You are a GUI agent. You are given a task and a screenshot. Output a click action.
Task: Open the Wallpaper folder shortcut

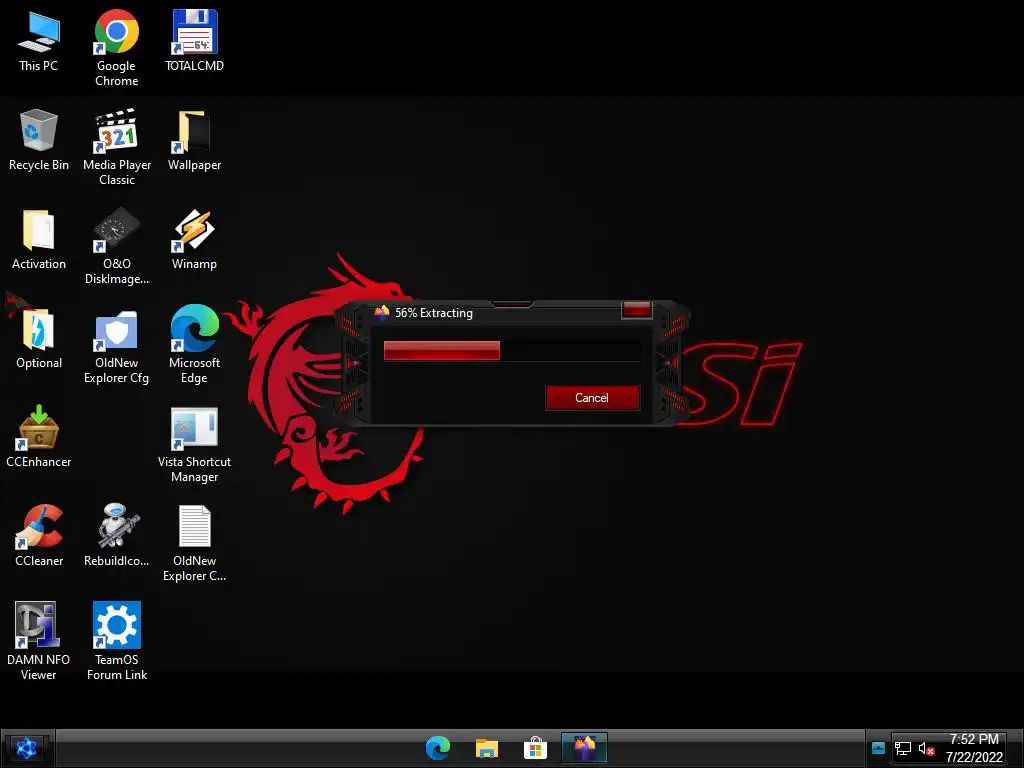pos(195,140)
